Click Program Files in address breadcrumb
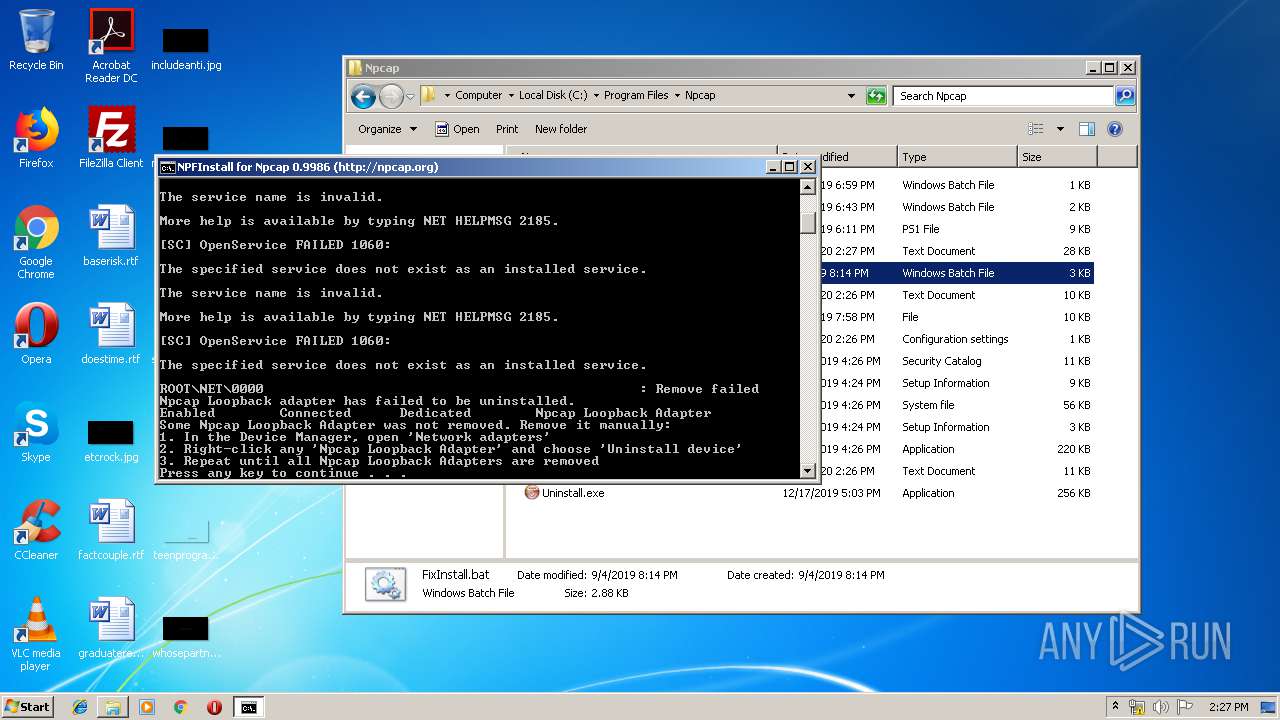Viewport: 1280px width, 720px height. [636, 96]
